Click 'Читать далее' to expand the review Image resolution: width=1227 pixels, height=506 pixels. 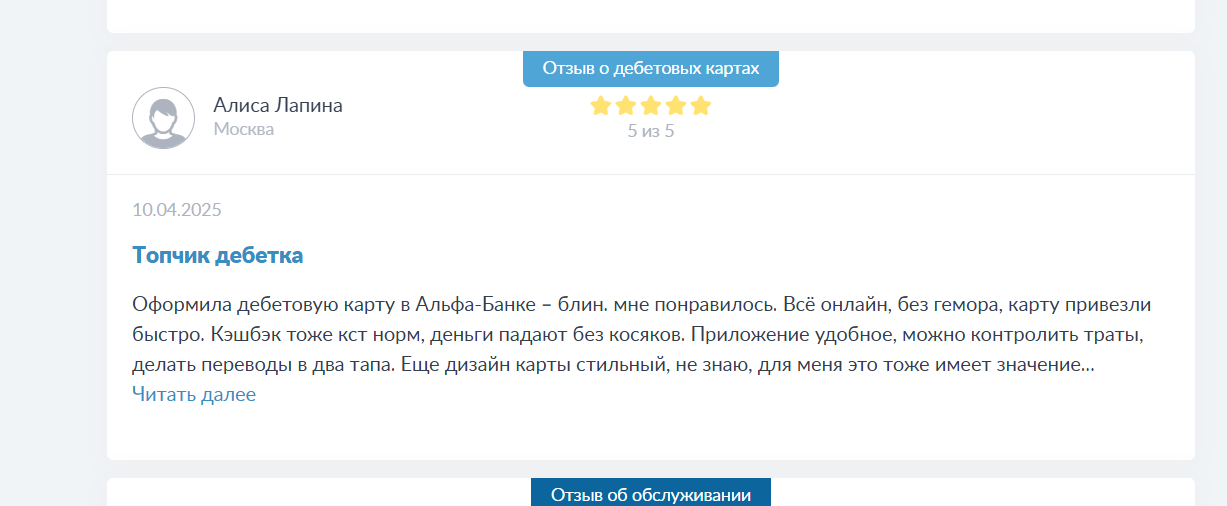(193, 395)
